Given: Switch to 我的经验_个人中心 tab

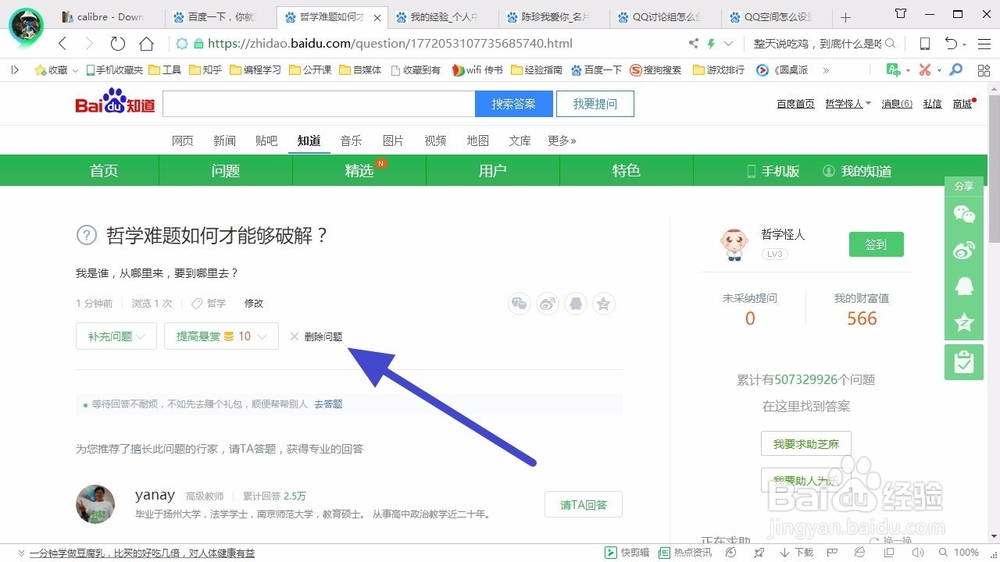Looking at the screenshot, I should [444, 17].
